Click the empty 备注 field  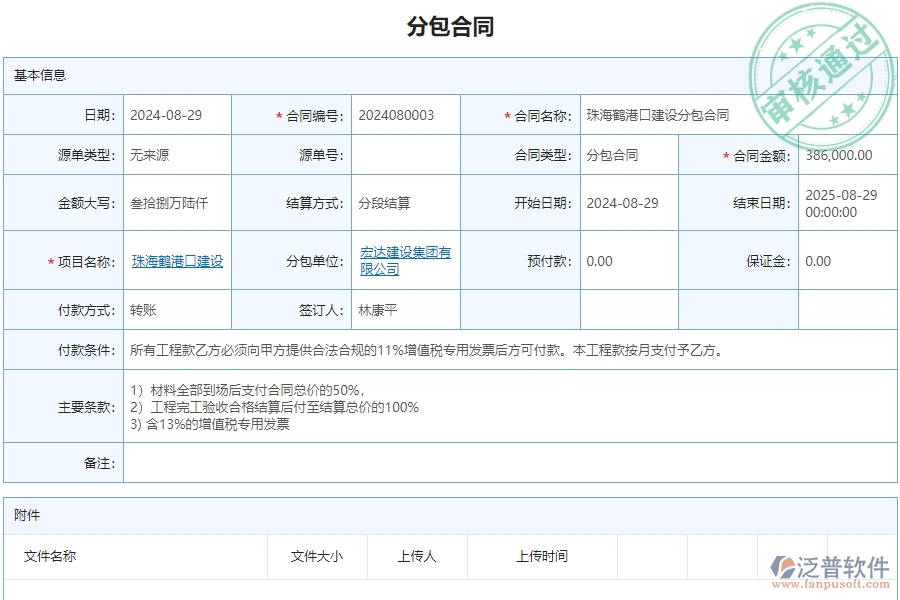pyautogui.click(x=509, y=463)
